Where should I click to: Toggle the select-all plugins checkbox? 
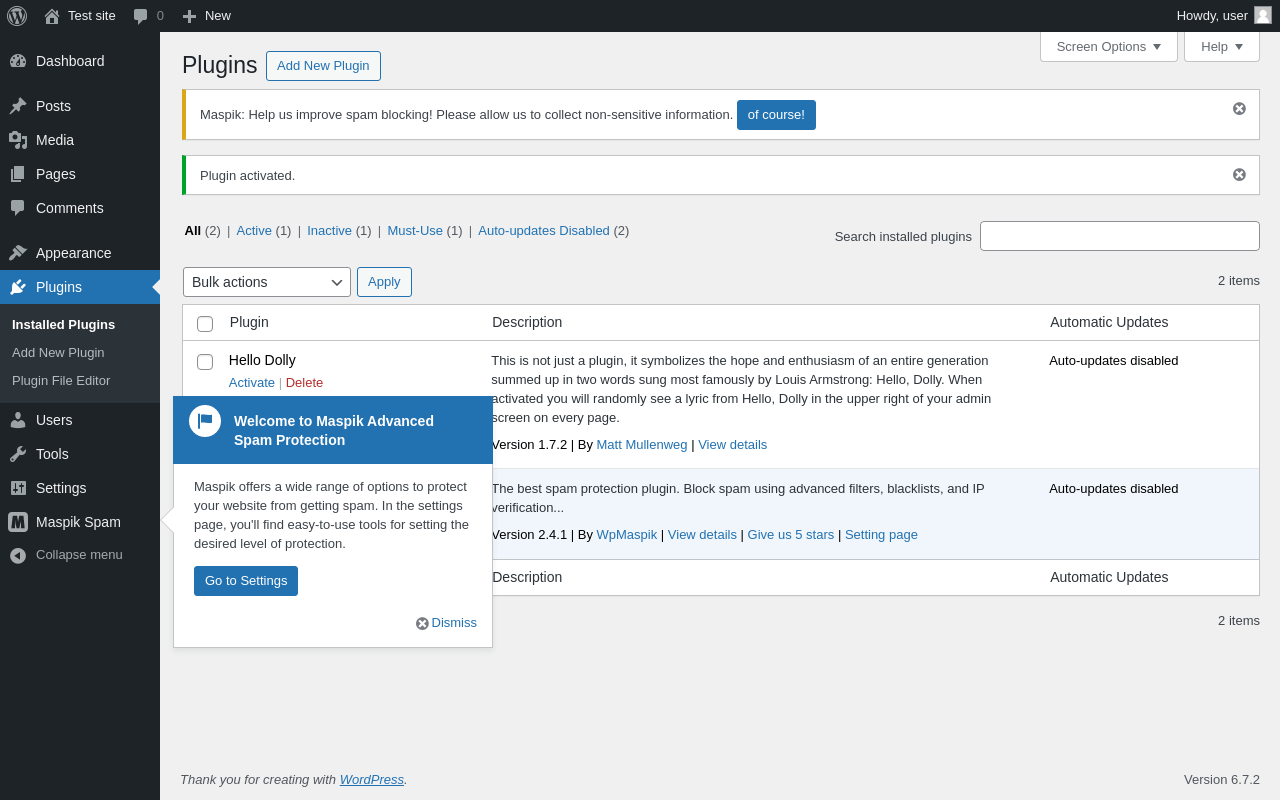(205, 324)
